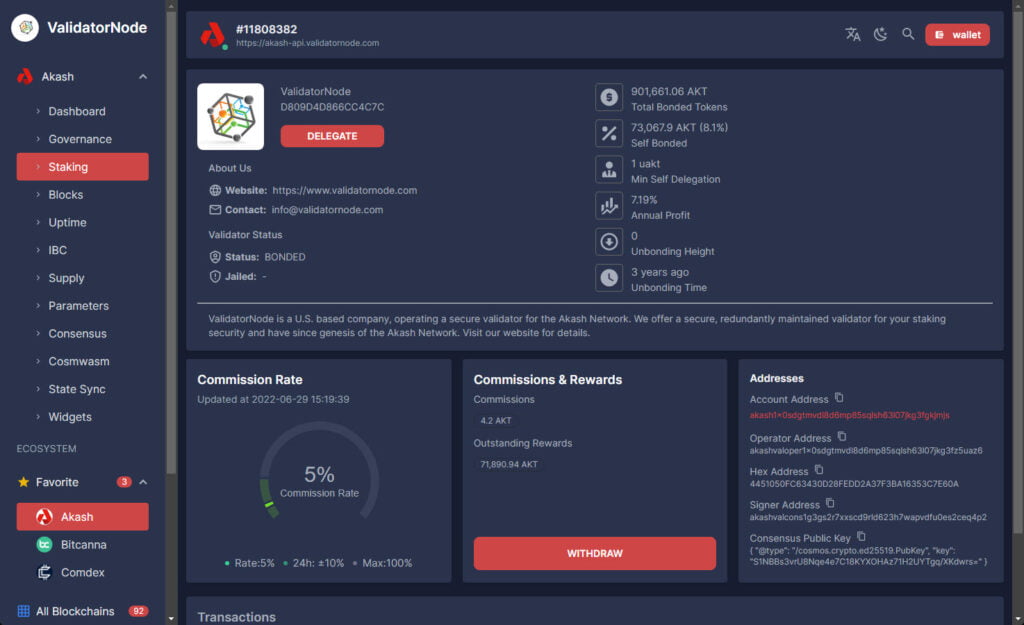Open Cosmwasm in the sidebar

(x=82, y=361)
